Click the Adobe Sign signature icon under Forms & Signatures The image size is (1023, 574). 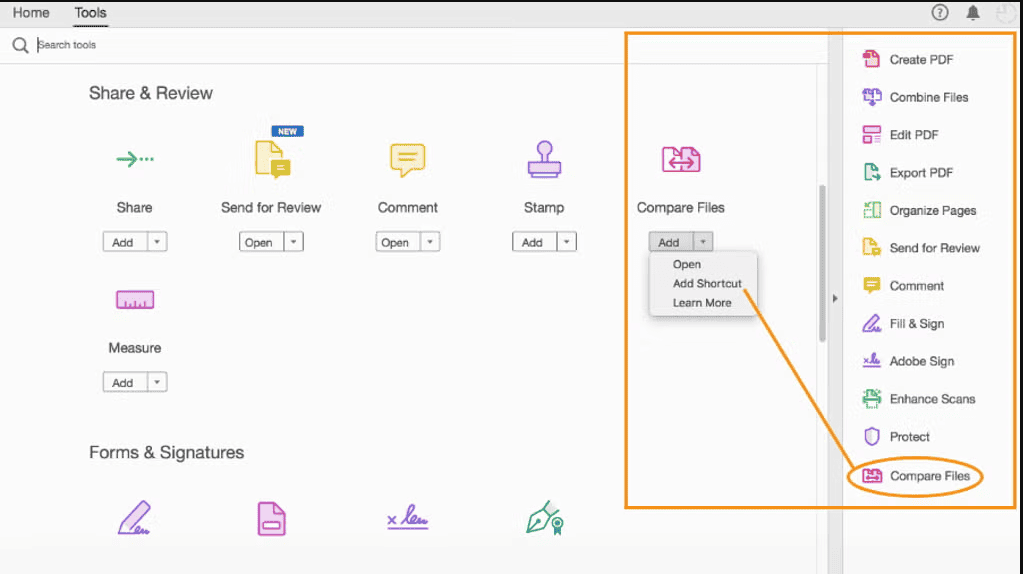coord(408,517)
